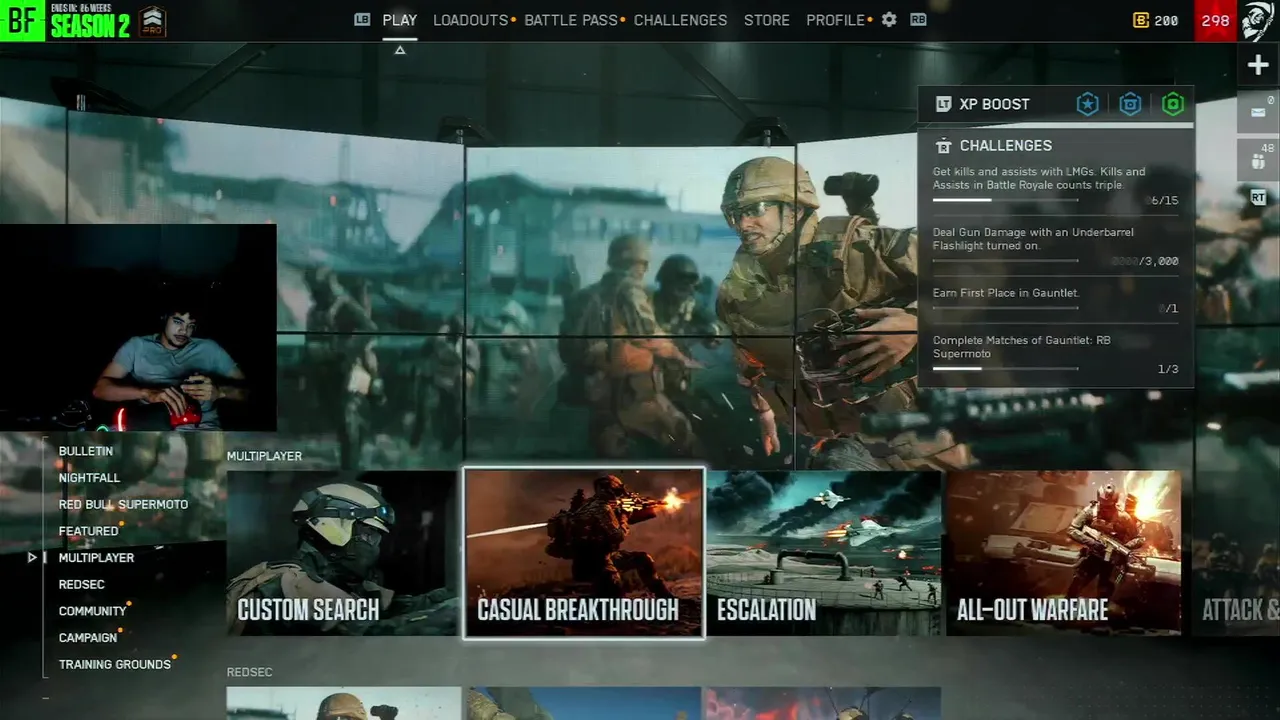Open the Custom Search mode tile
The width and height of the screenshot is (1280, 720).
[342, 553]
